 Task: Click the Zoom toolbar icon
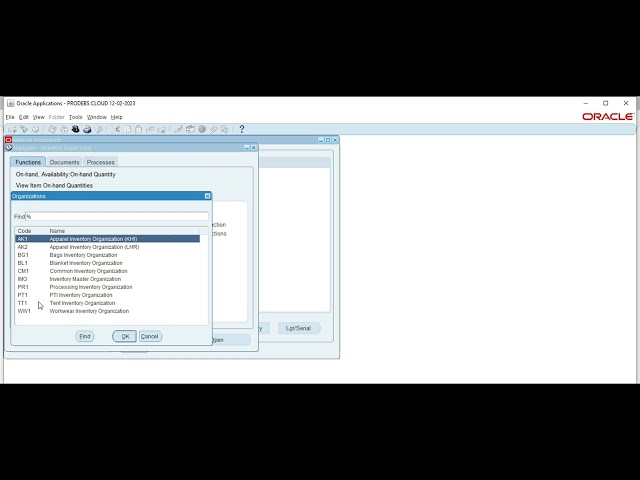[190, 129]
